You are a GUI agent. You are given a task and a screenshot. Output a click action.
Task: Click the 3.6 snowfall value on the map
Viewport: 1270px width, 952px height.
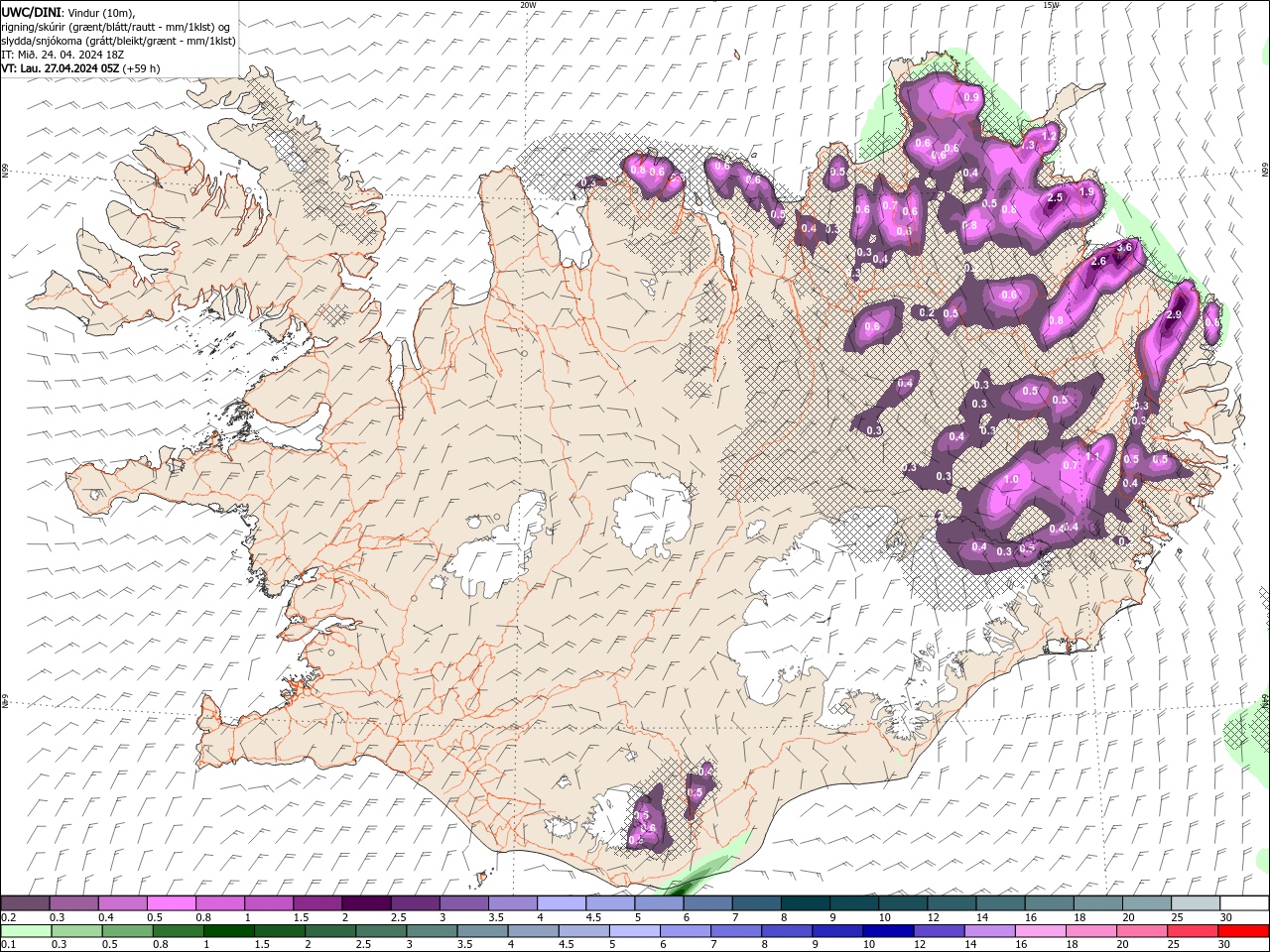(x=1124, y=247)
